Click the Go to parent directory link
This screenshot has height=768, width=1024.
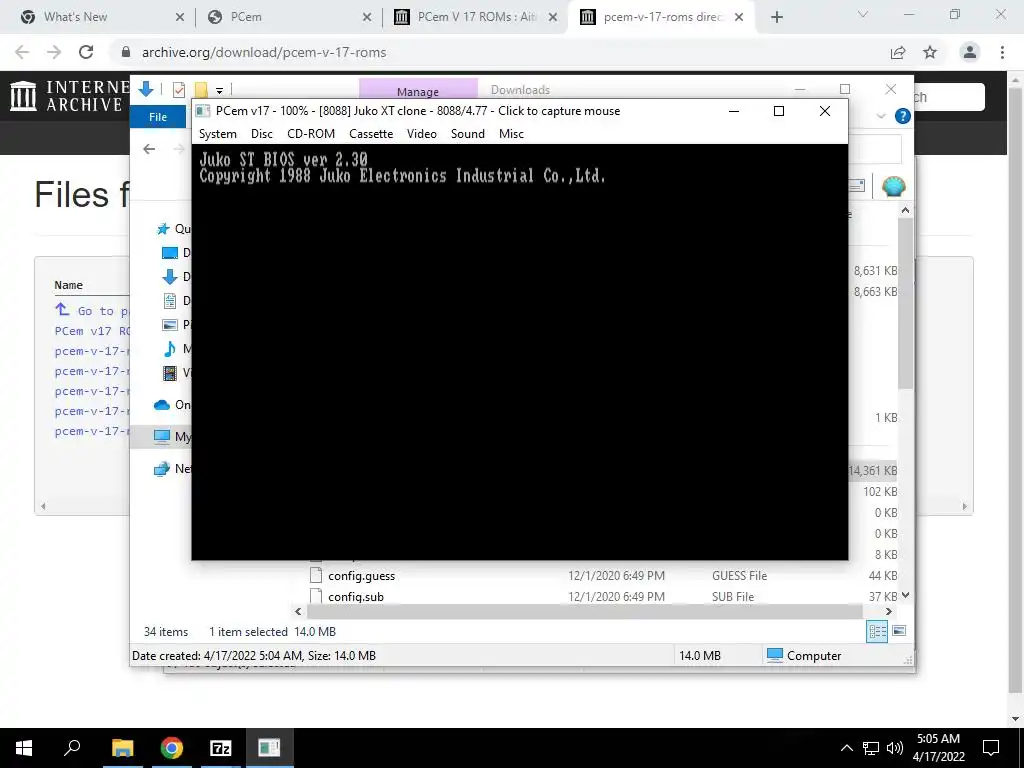pos(92,311)
